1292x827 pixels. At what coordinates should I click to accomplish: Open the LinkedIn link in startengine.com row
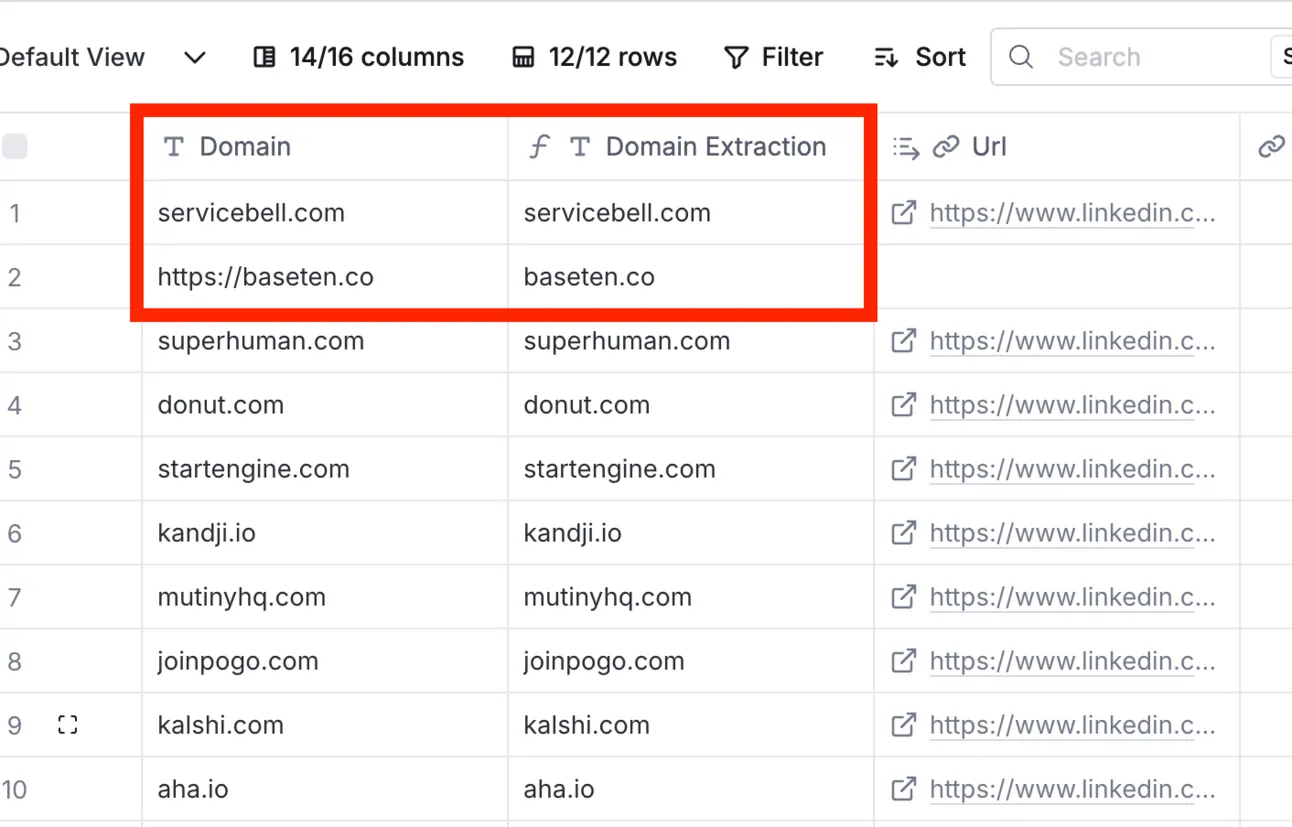coord(1072,469)
